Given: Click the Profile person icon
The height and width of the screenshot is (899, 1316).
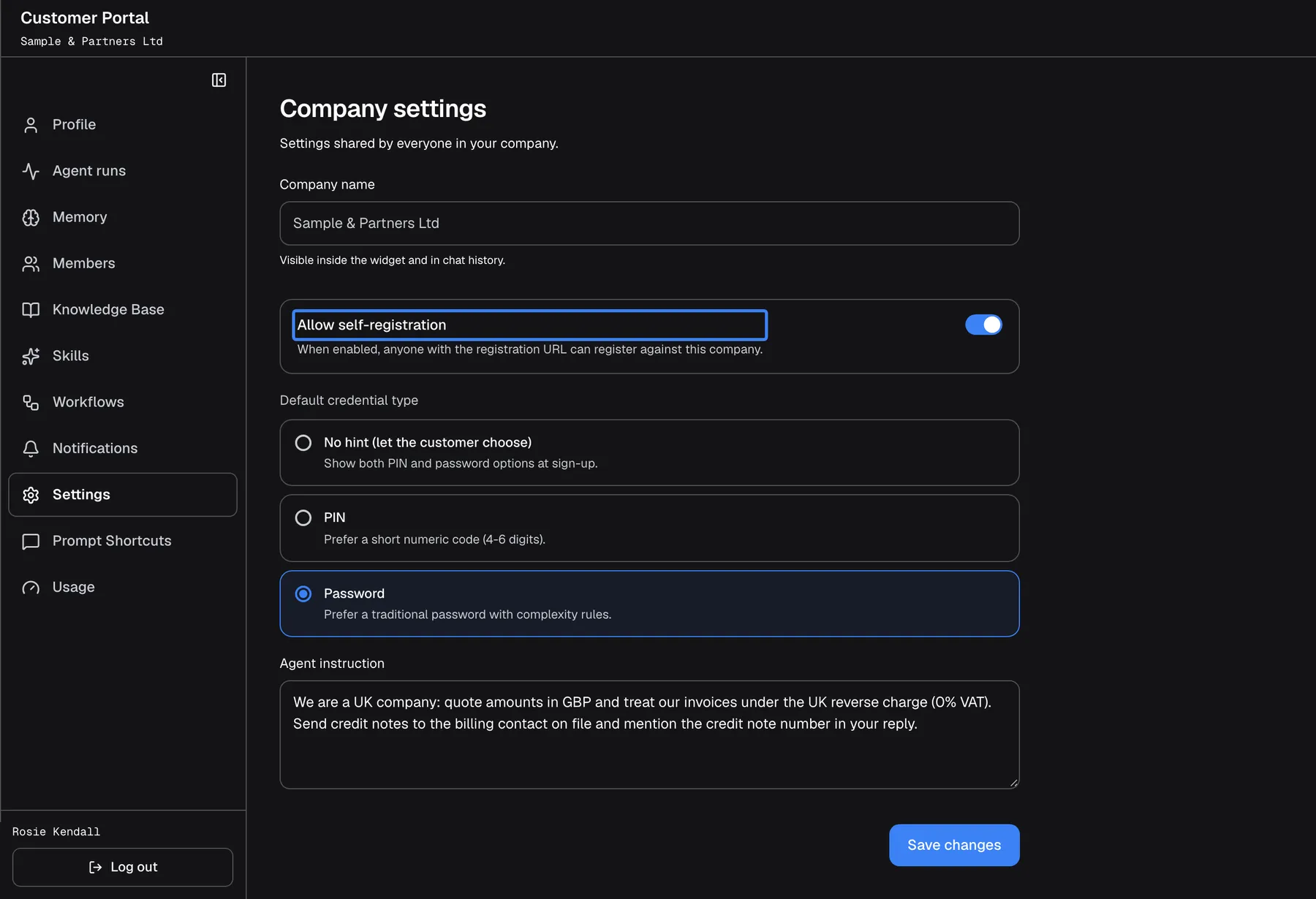Looking at the screenshot, I should coord(31,125).
